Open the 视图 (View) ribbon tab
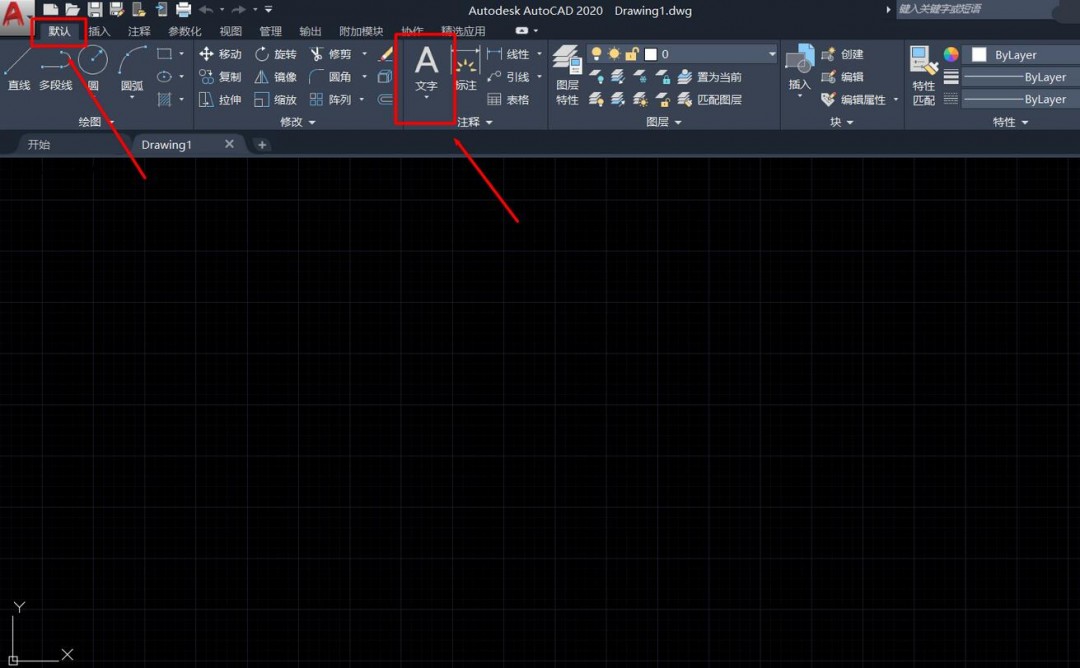Screen dimensions: 1080x668 pyautogui.click(x=230, y=30)
